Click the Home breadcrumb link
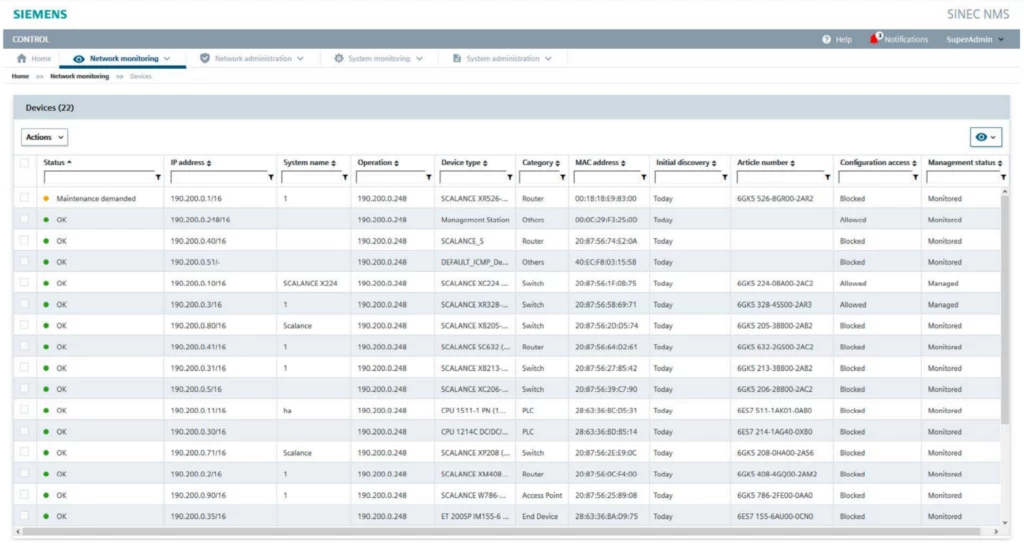 (x=20, y=76)
